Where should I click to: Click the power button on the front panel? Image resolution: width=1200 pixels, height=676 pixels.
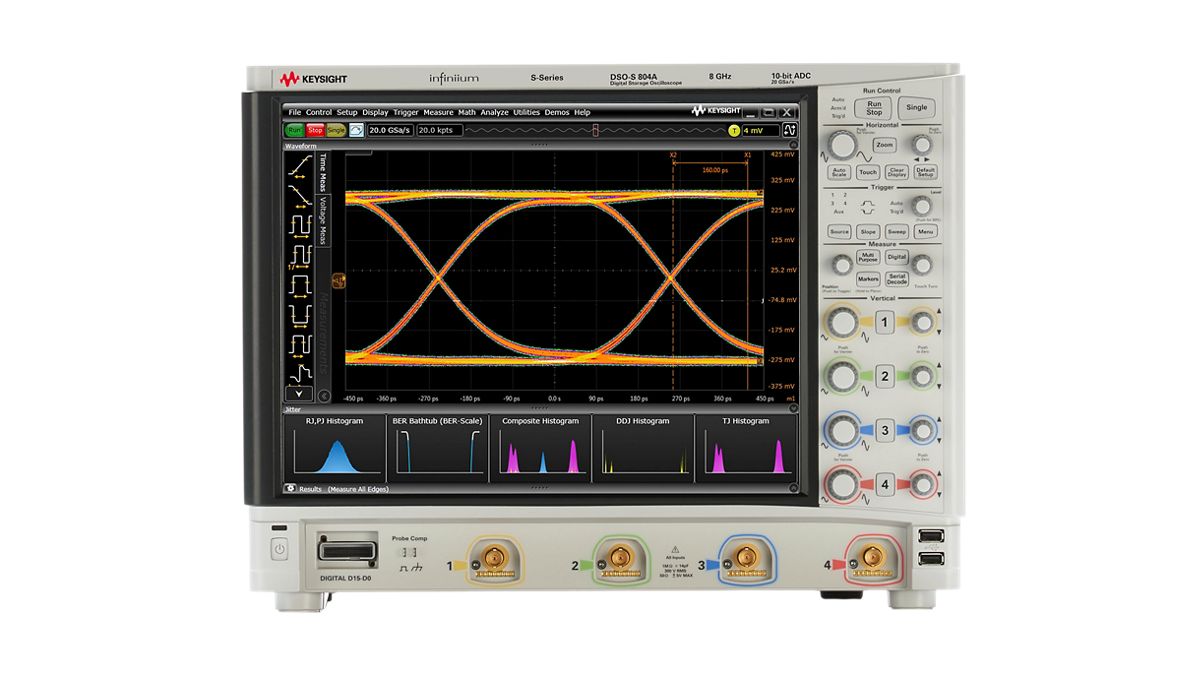point(279,549)
